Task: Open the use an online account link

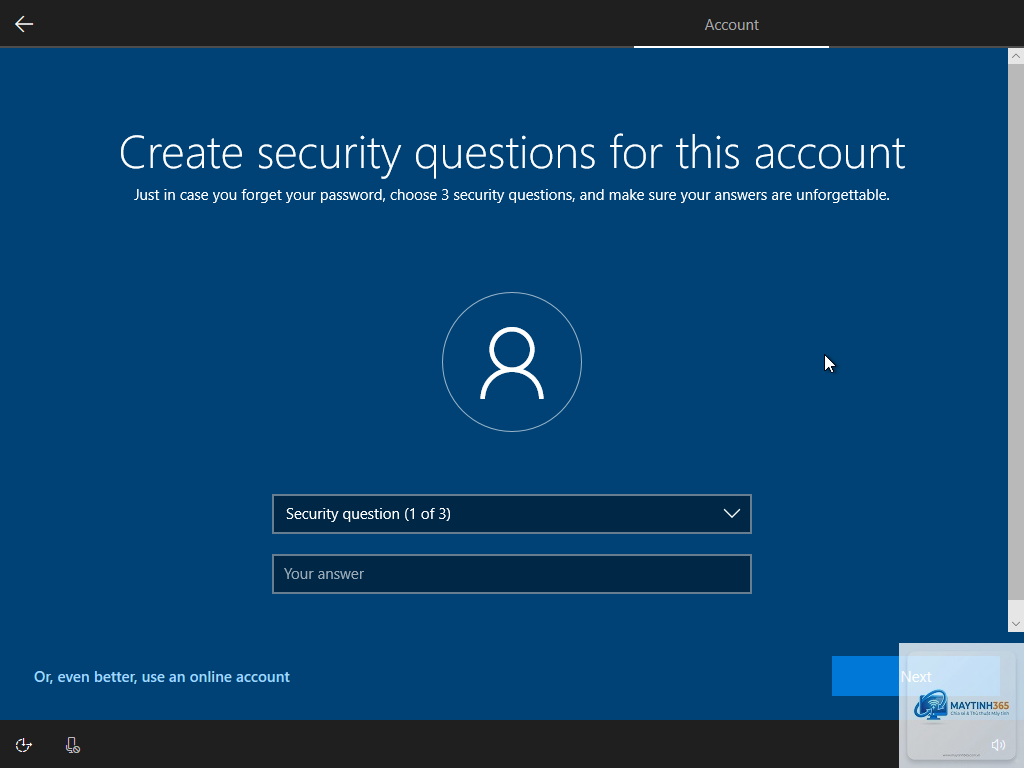Action: coord(162,677)
